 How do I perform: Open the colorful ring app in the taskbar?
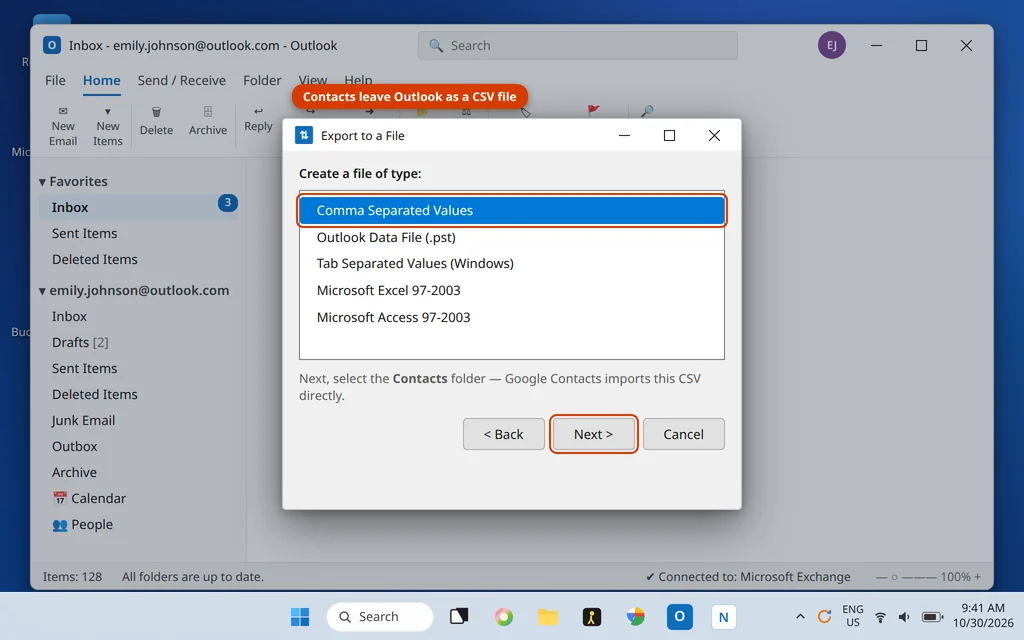(x=504, y=616)
